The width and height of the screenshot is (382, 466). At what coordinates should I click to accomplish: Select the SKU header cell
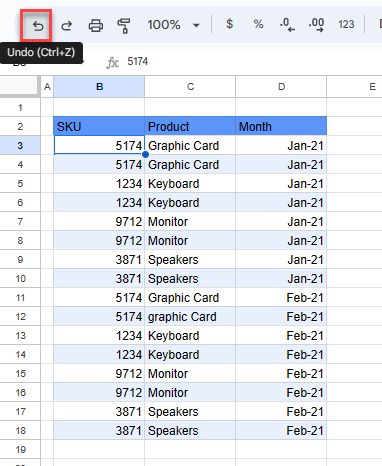[x=99, y=126]
